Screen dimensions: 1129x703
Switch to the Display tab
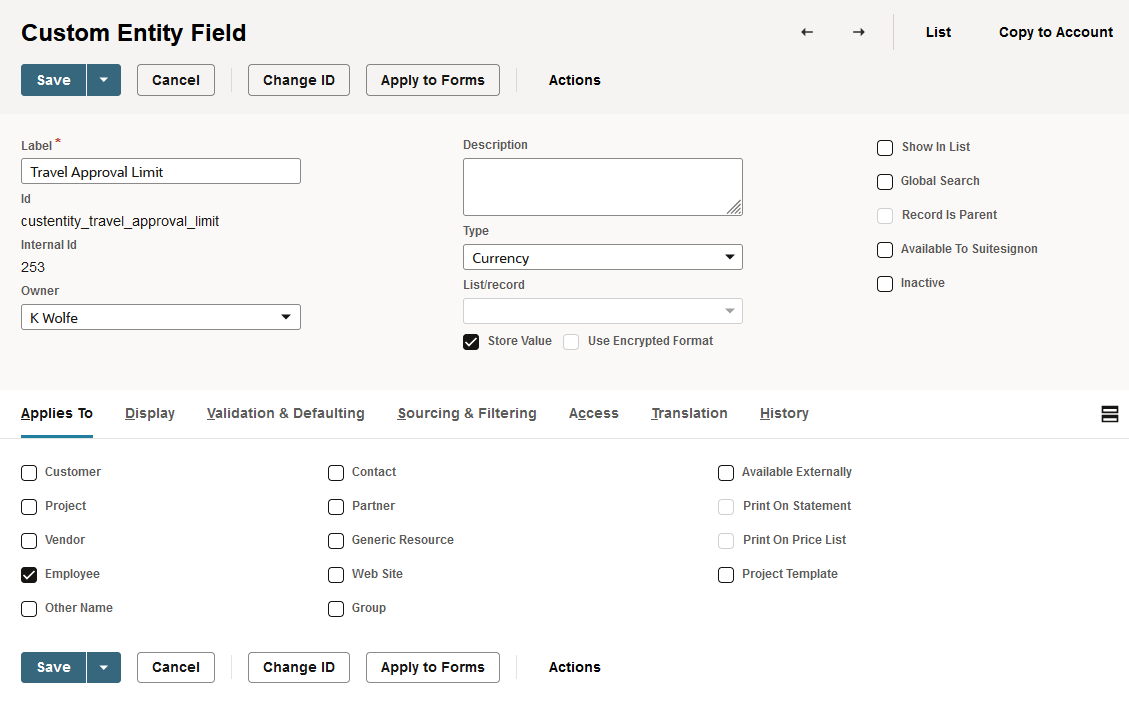(150, 414)
